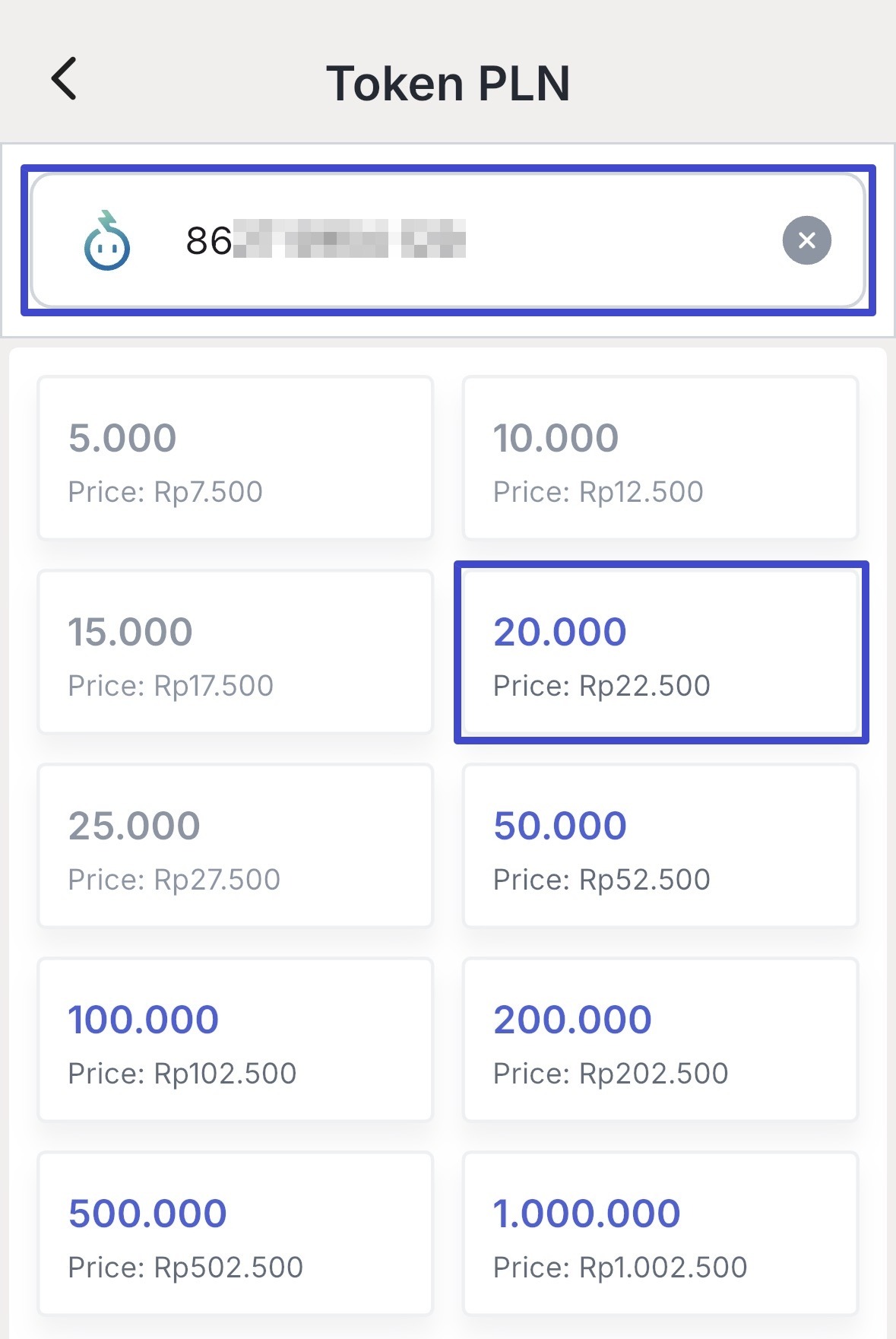The image size is (896, 1339).
Task: Clear the meter number with X icon
Action: tap(806, 240)
